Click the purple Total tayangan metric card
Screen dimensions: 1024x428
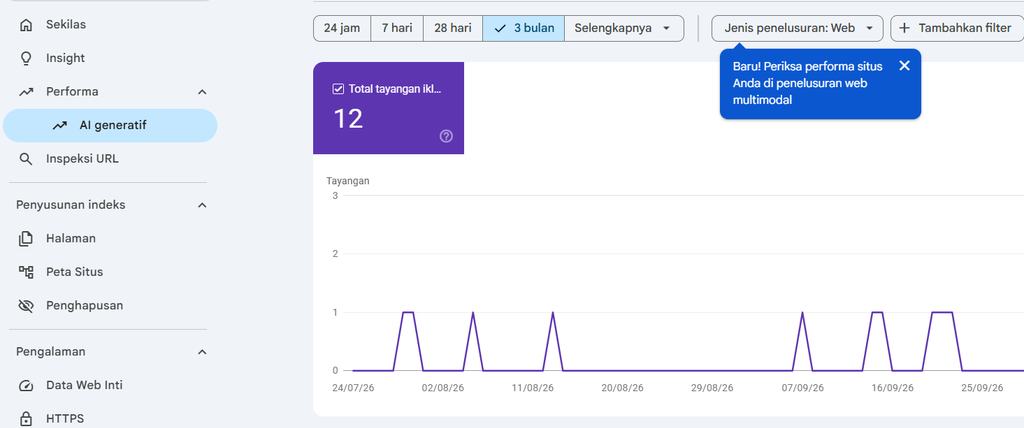pos(389,108)
